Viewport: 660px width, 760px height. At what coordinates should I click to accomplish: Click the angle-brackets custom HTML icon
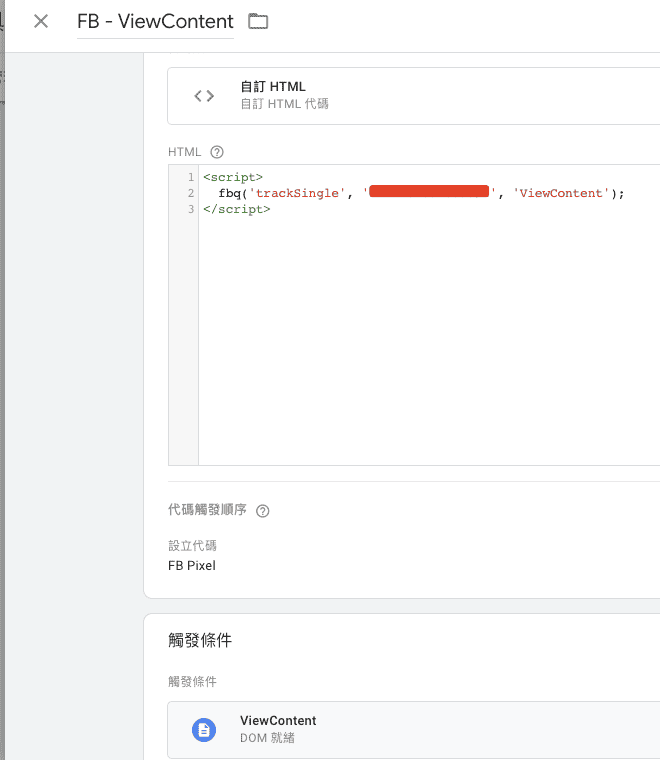coord(204,96)
